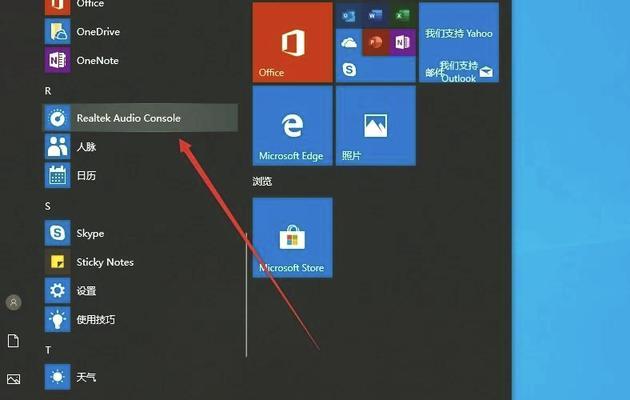Open the 日历 calendar icon
This screenshot has height=400, width=630.
57,176
